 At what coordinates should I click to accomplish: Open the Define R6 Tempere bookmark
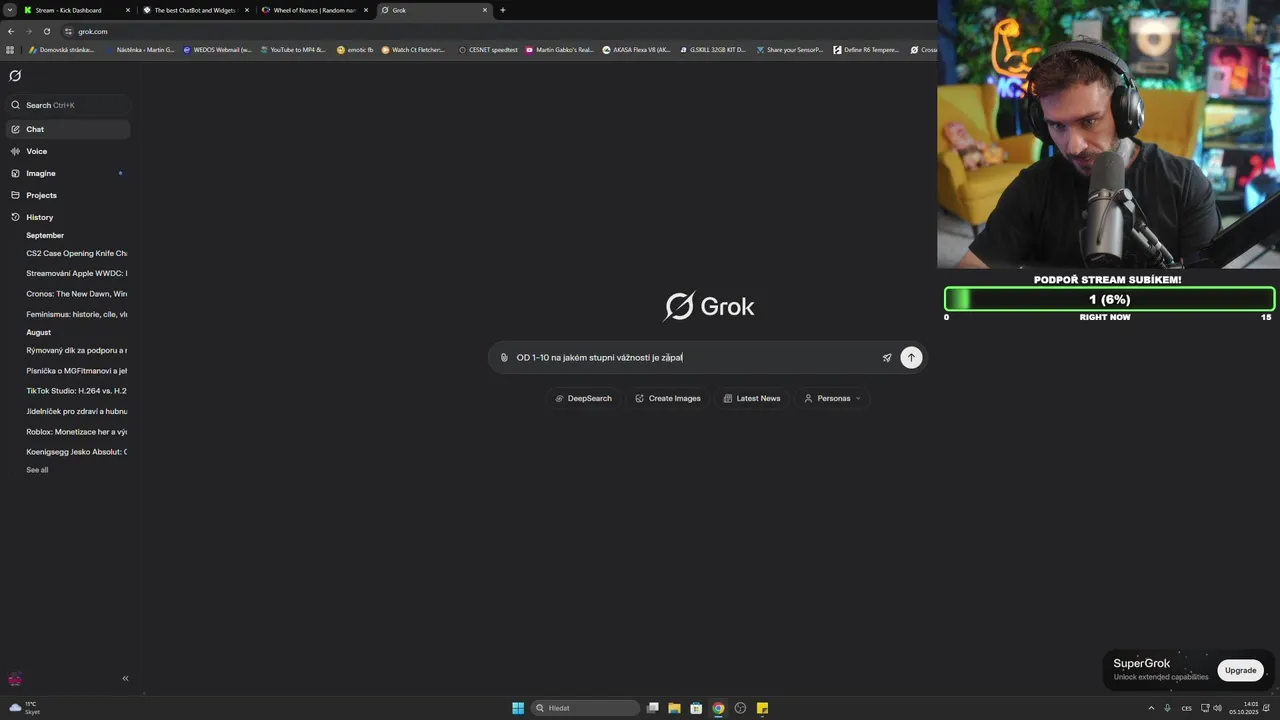(x=866, y=49)
